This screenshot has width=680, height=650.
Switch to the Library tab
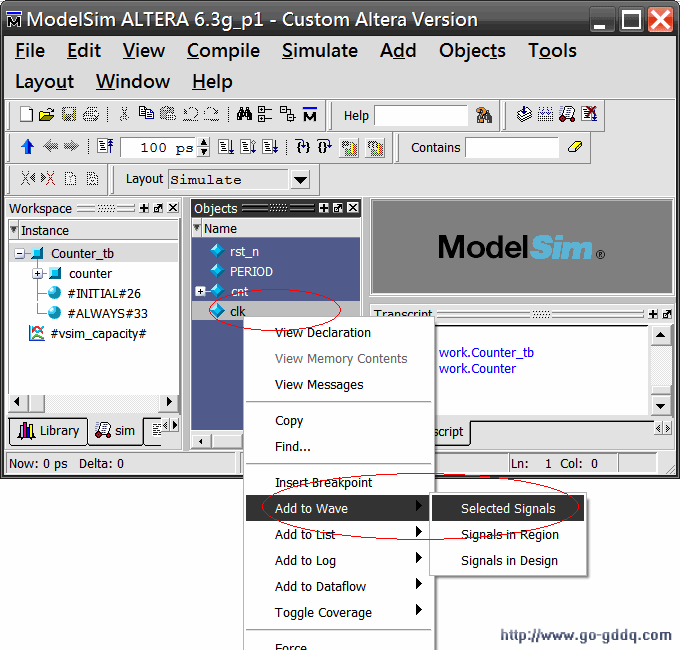point(47,431)
